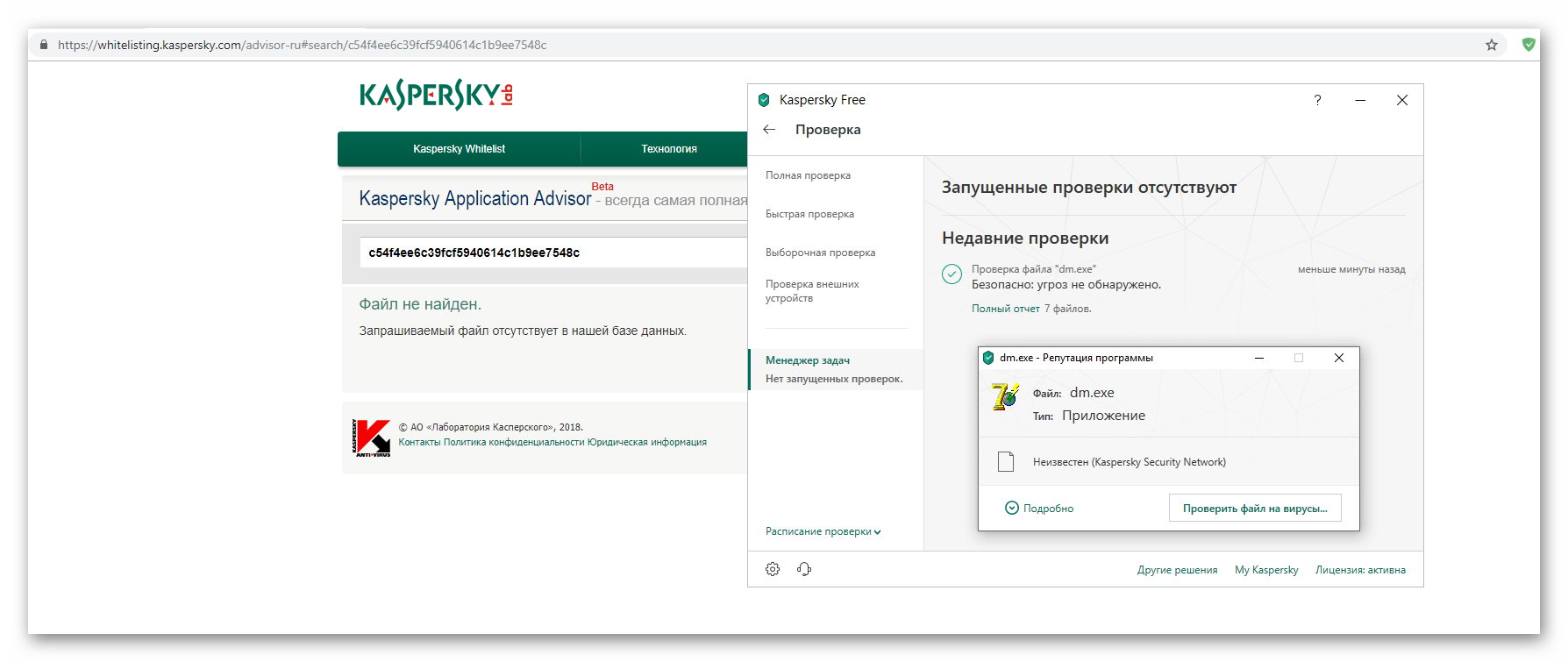This screenshot has height=662, width=1568.
Task: Open the Kaspersky Whitelist tab
Action: [x=459, y=149]
